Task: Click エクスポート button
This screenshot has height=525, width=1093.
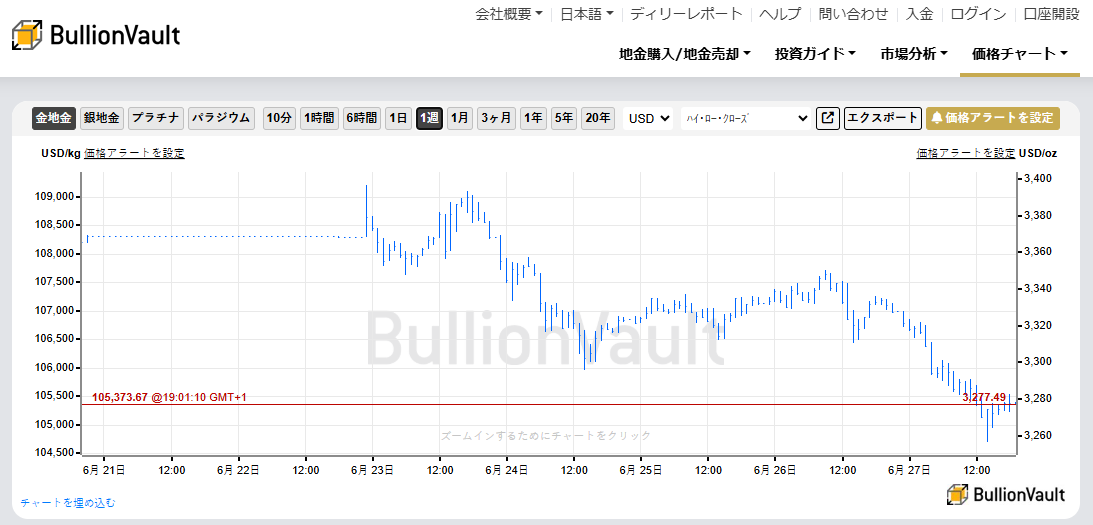Action: (x=882, y=118)
